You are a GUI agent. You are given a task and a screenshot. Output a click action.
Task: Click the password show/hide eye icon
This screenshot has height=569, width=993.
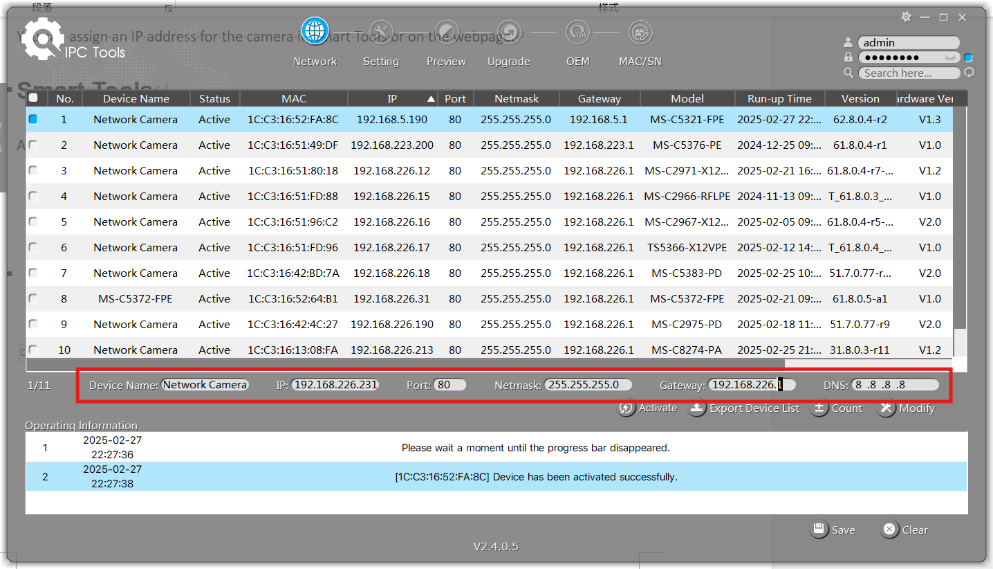[950, 58]
